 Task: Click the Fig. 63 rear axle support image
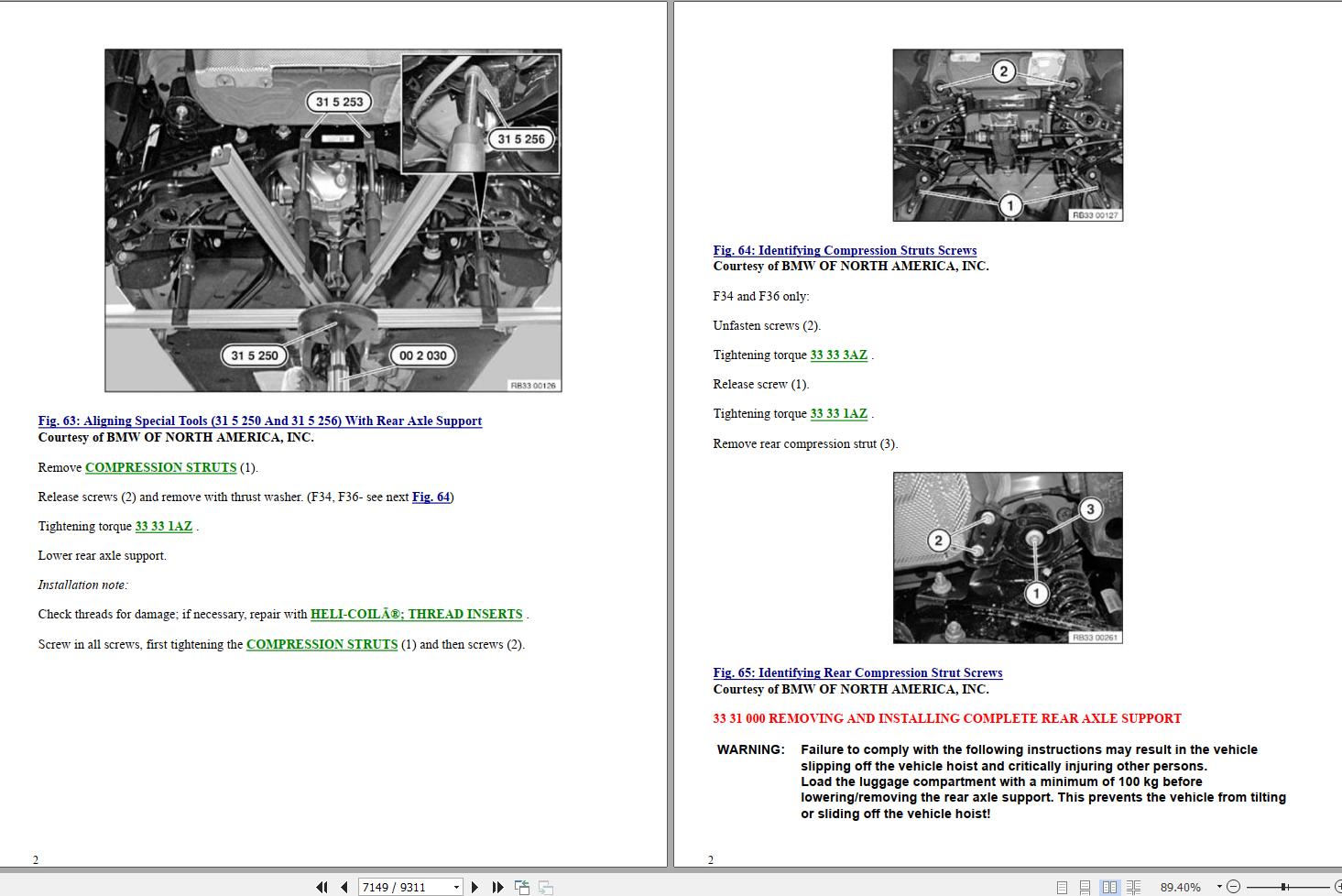(x=333, y=221)
